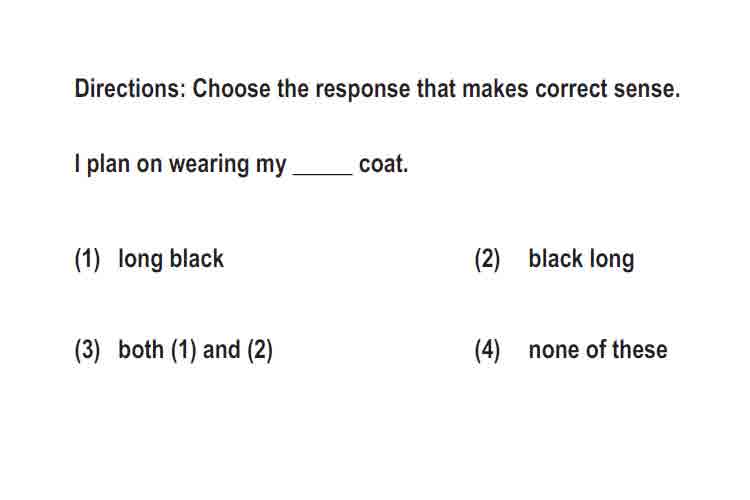Click the word 'plan' in the question
Screen dimensions: 750x500
tap(108, 165)
